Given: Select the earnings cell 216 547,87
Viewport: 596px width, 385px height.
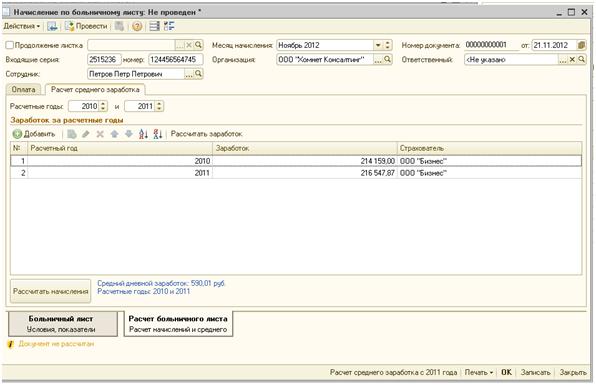Looking at the screenshot, I should click(305, 173).
